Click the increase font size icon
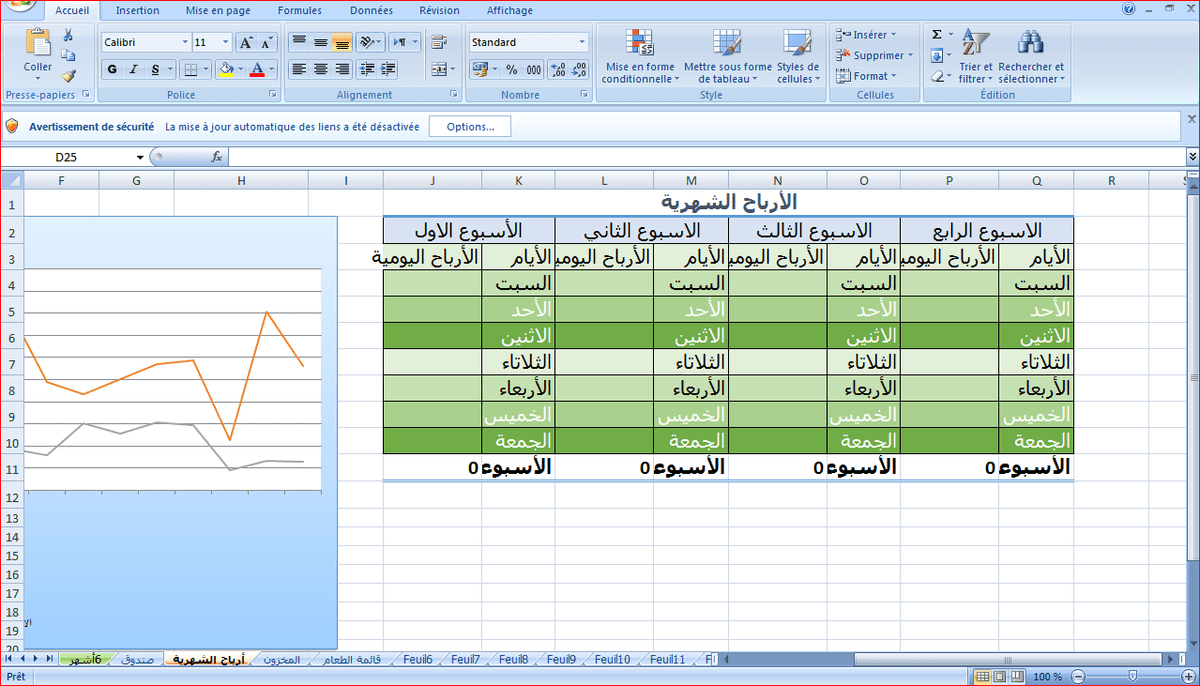This screenshot has height=686, width=1200. click(x=245, y=43)
